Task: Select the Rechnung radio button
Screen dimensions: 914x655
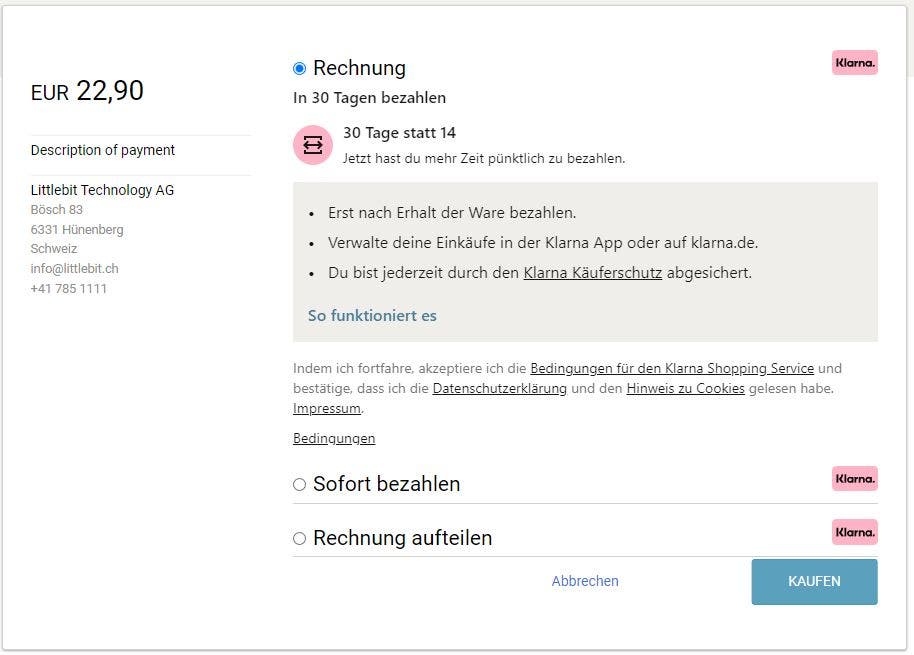Action: tap(300, 69)
